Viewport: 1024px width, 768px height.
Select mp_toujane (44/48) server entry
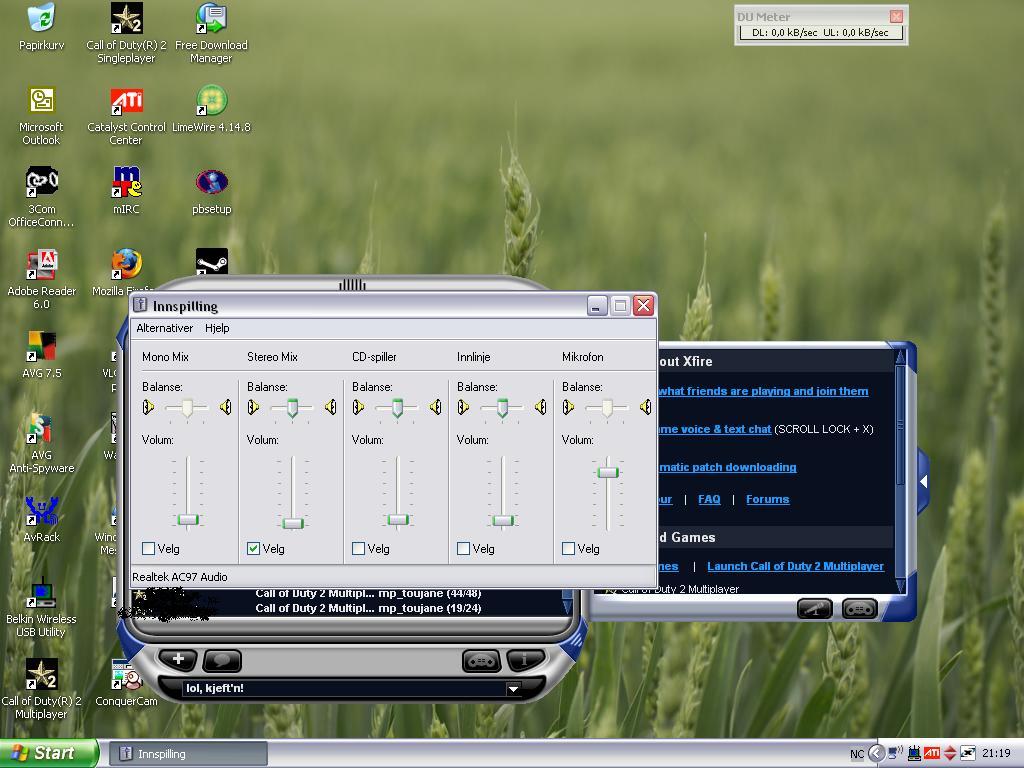[368, 594]
